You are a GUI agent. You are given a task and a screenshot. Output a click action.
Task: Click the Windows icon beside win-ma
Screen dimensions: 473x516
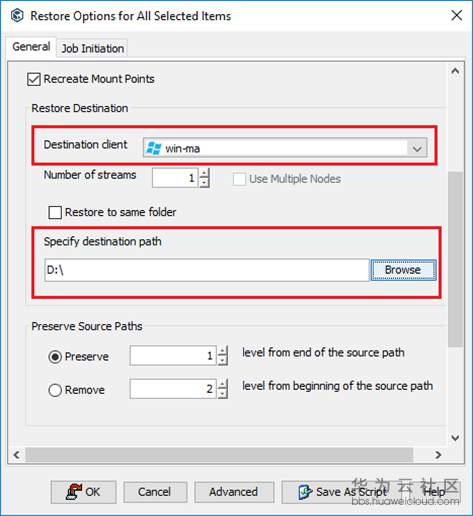coord(154,148)
